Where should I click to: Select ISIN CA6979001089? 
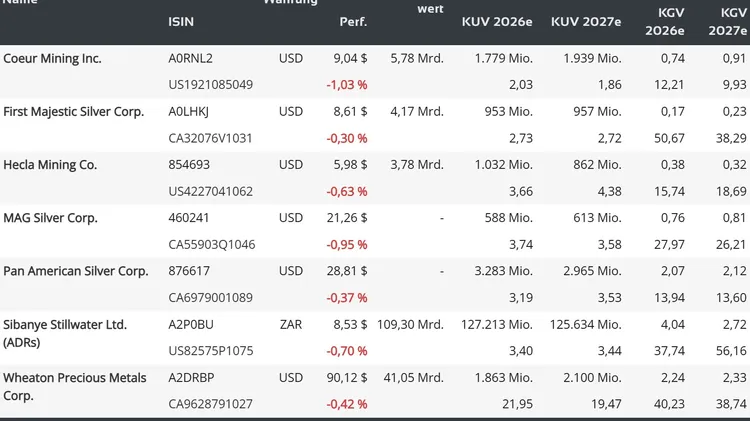pyautogui.click(x=210, y=298)
